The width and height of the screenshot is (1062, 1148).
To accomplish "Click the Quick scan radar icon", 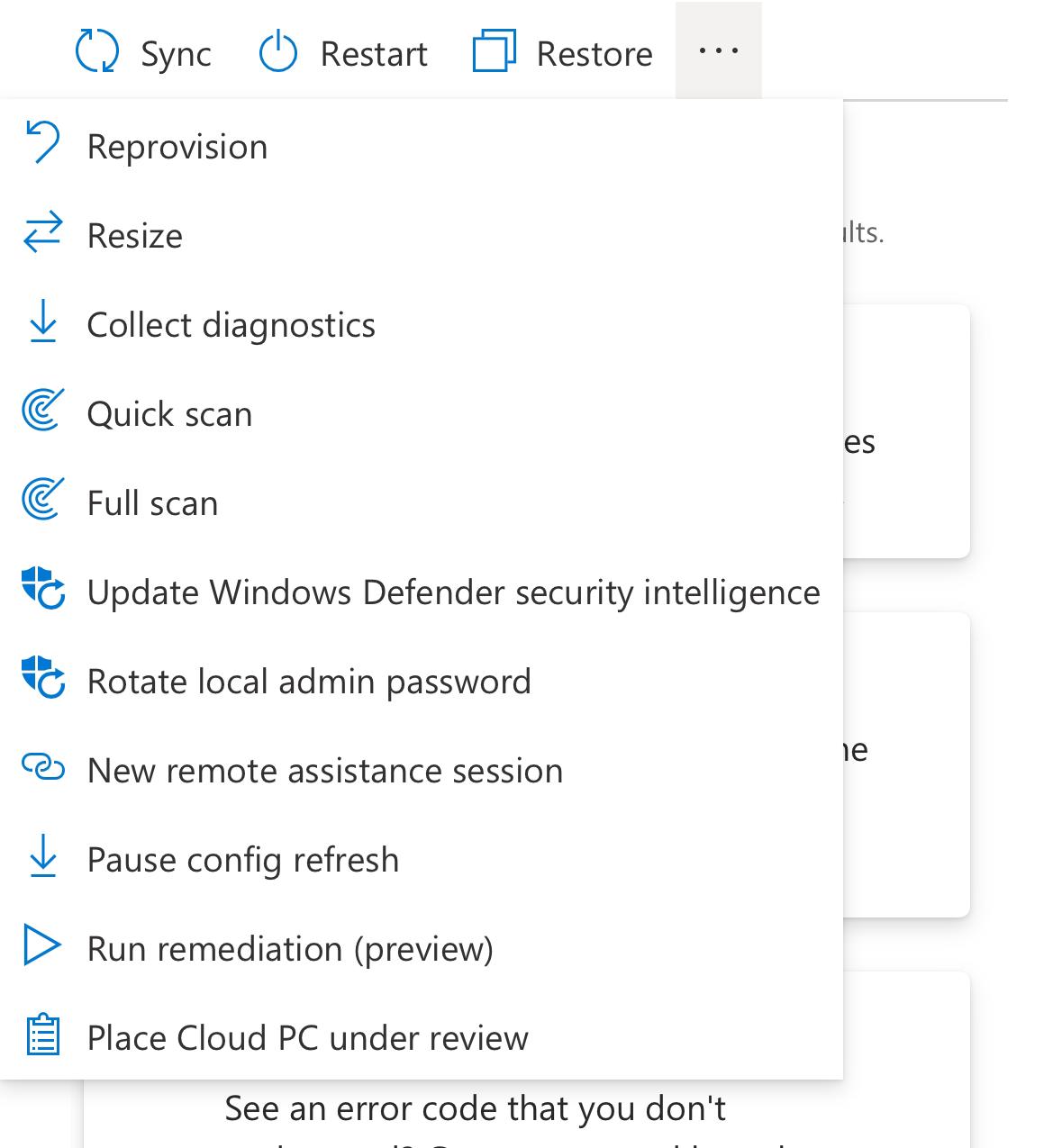I will coord(42,411).
